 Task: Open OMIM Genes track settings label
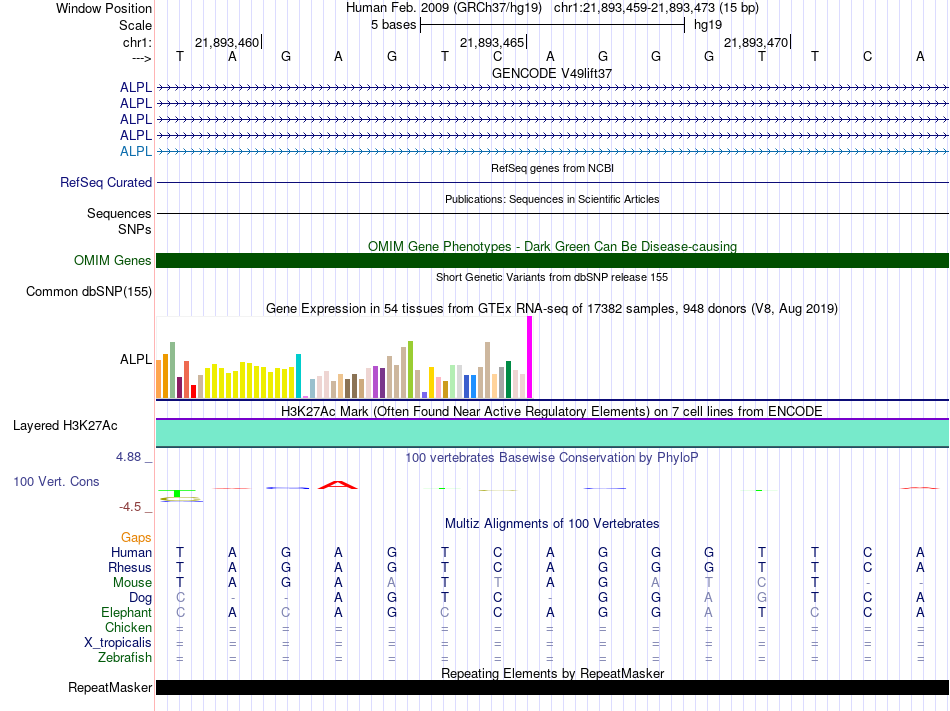click(x=113, y=261)
